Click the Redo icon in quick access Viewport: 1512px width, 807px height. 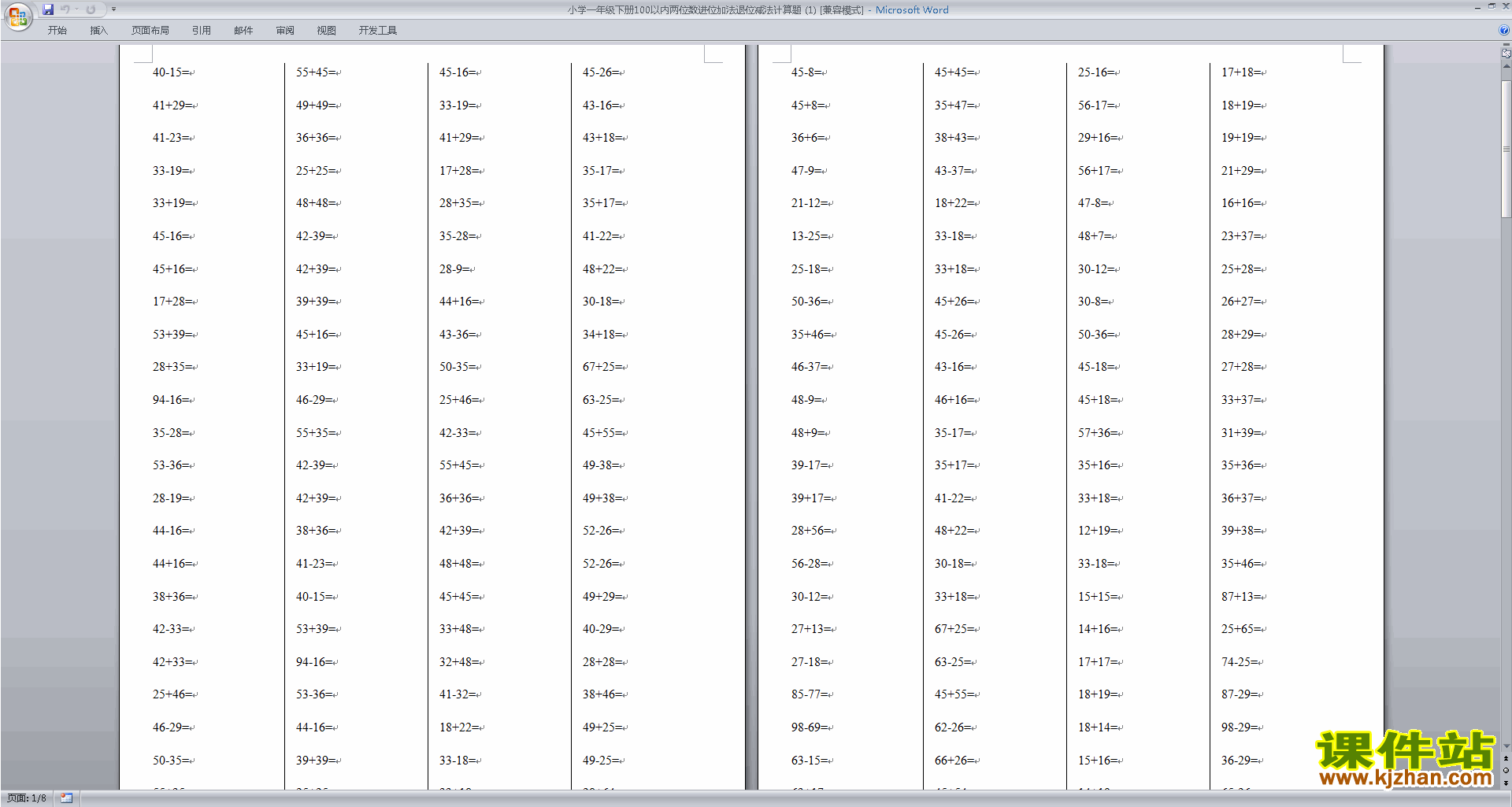pyautogui.click(x=91, y=9)
